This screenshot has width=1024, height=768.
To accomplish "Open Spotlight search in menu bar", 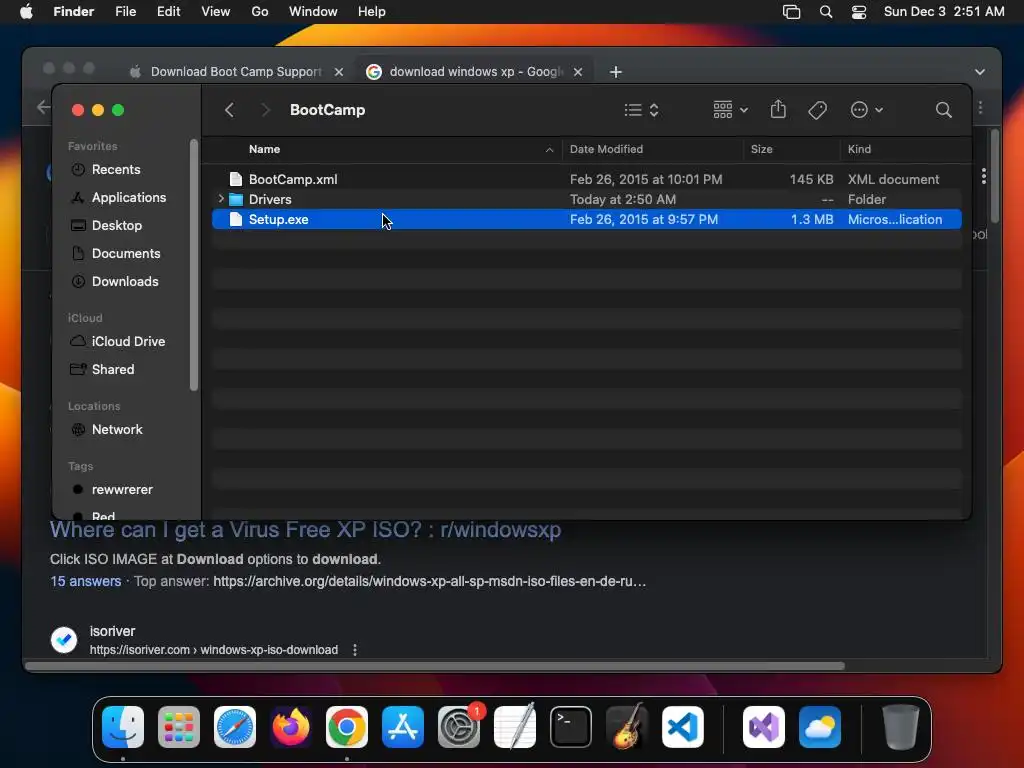I will pyautogui.click(x=826, y=12).
